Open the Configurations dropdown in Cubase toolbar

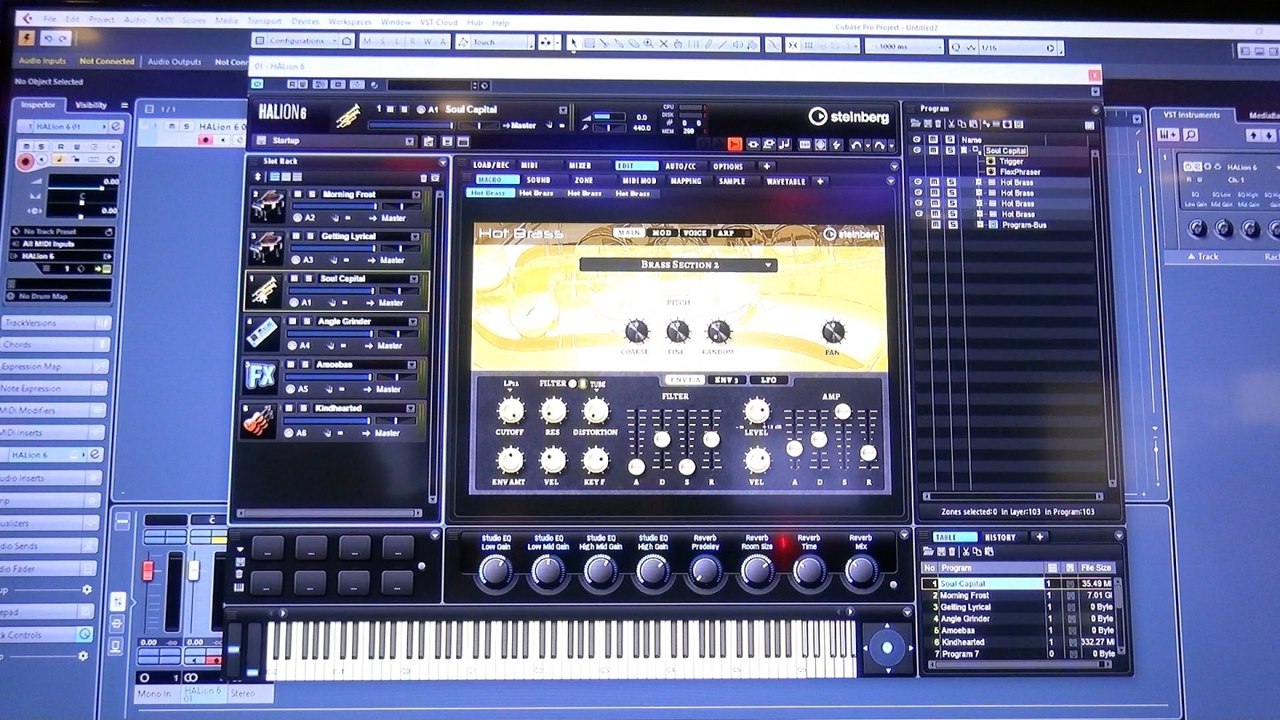coord(303,41)
